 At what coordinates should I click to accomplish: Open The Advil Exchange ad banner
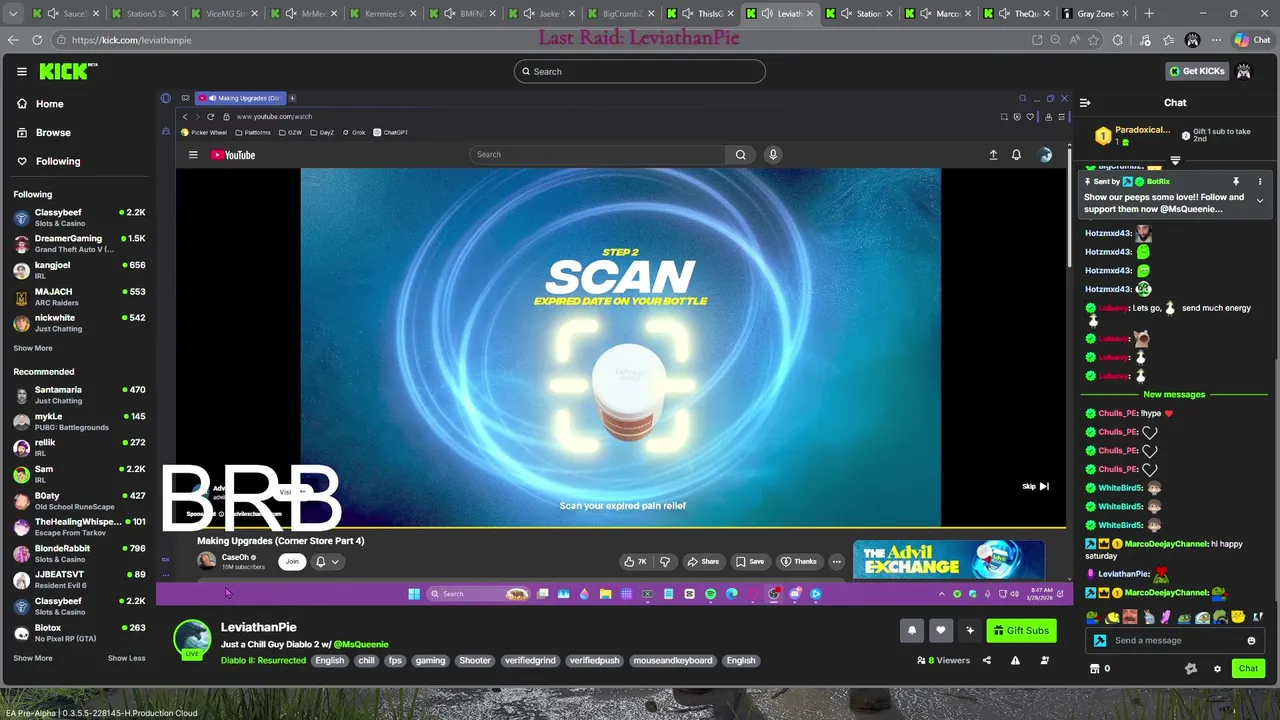click(x=948, y=560)
